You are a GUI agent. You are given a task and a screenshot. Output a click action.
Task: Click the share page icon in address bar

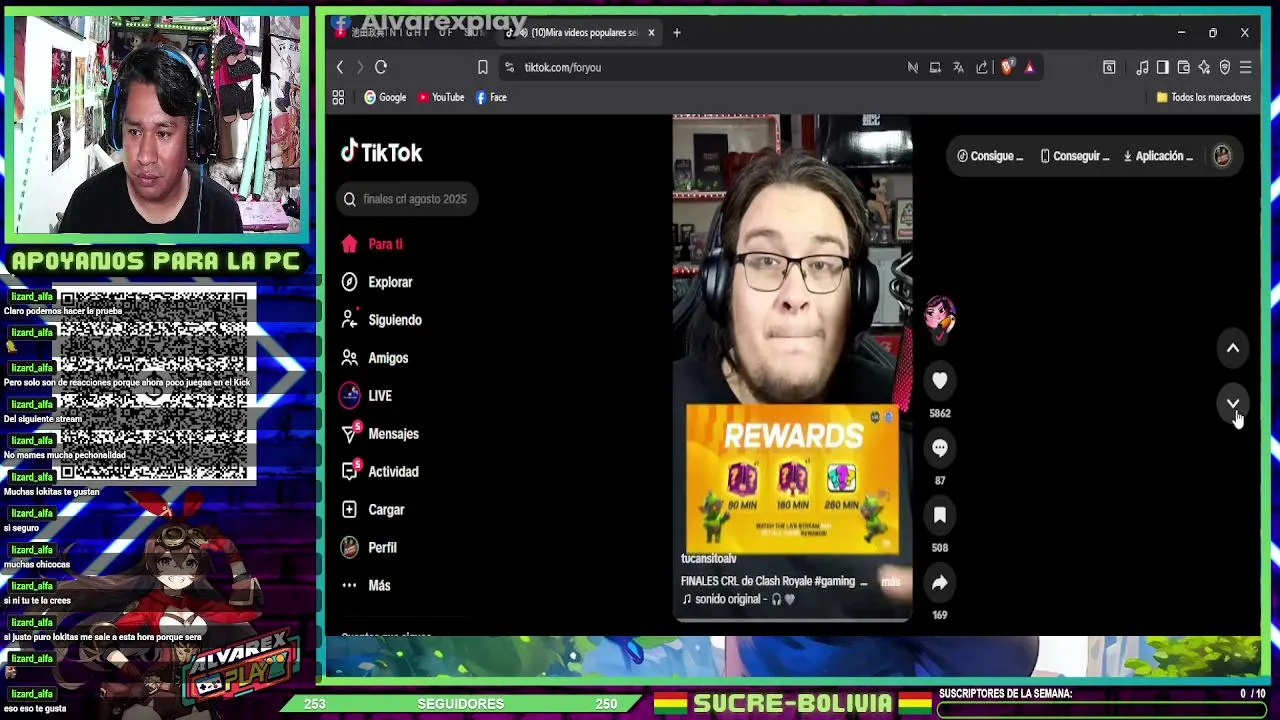click(982, 67)
